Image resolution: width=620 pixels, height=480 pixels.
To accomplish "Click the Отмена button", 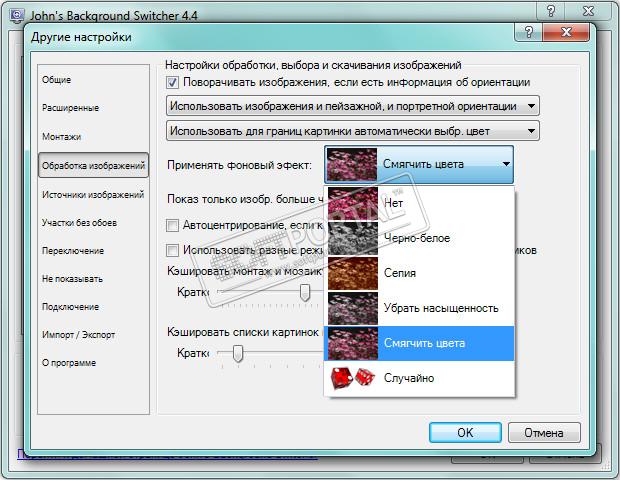I will click(x=544, y=433).
